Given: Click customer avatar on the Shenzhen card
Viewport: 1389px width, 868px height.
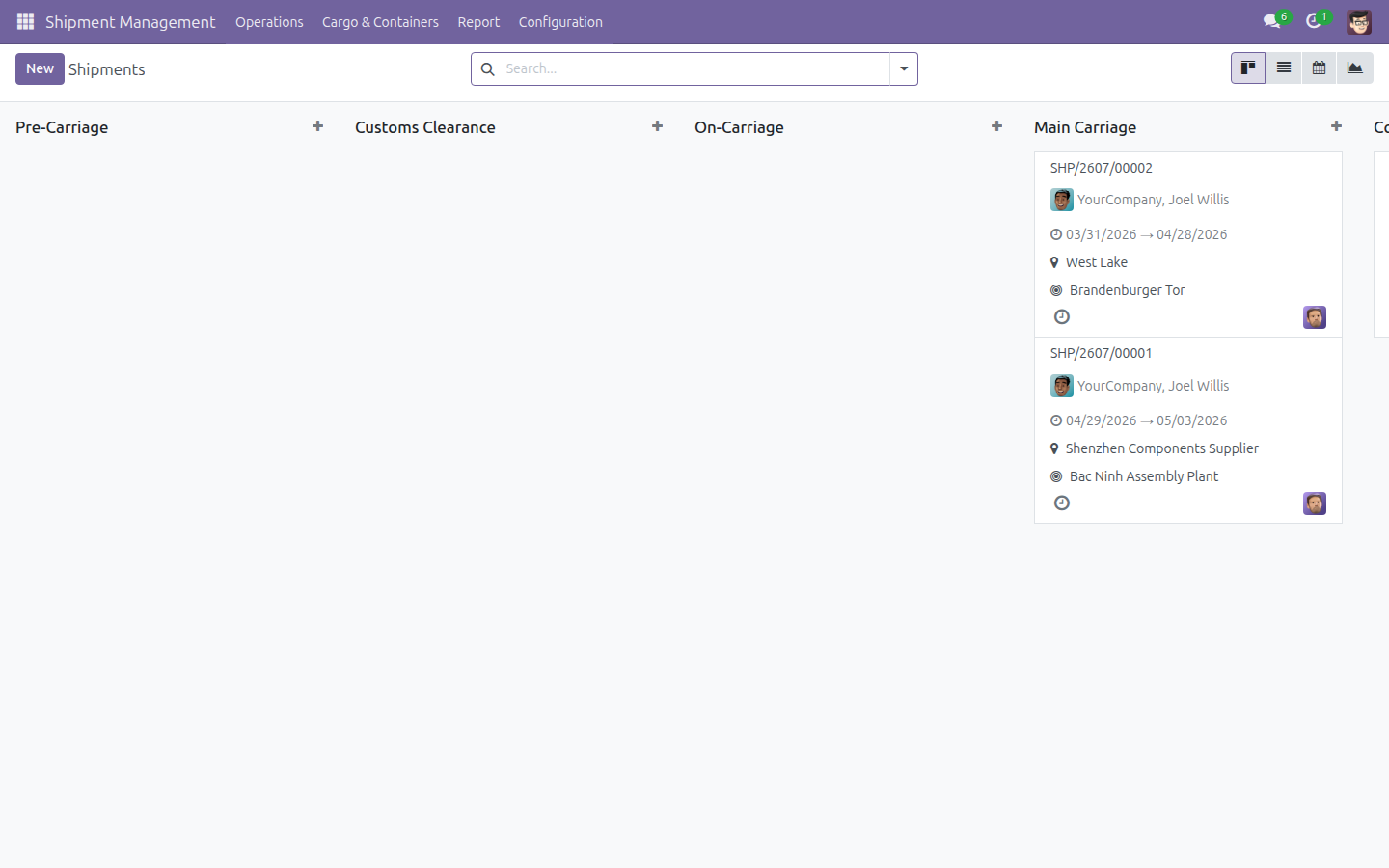Looking at the screenshot, I should (x=1062, y=386).
